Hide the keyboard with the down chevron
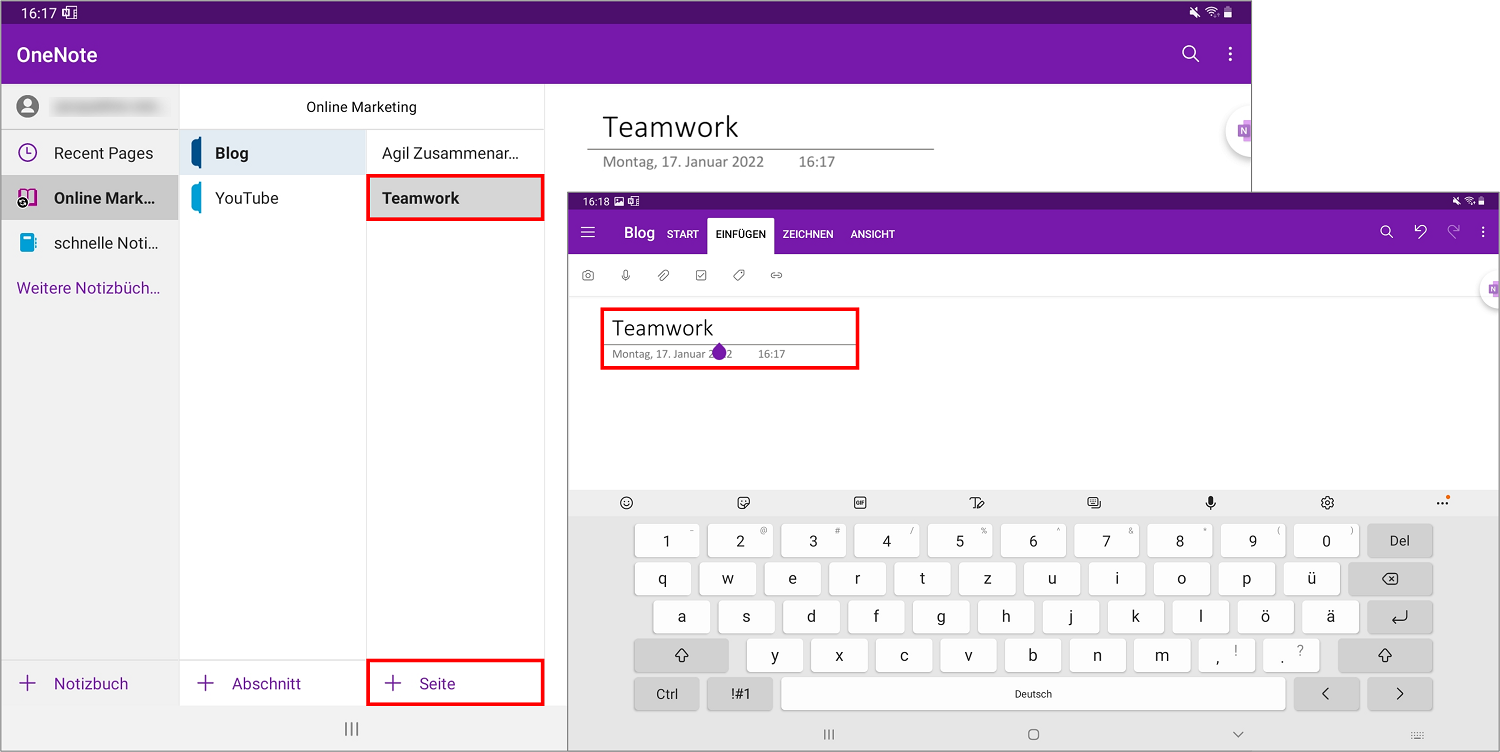1500x752 pixels. (x=1238, y=734)
